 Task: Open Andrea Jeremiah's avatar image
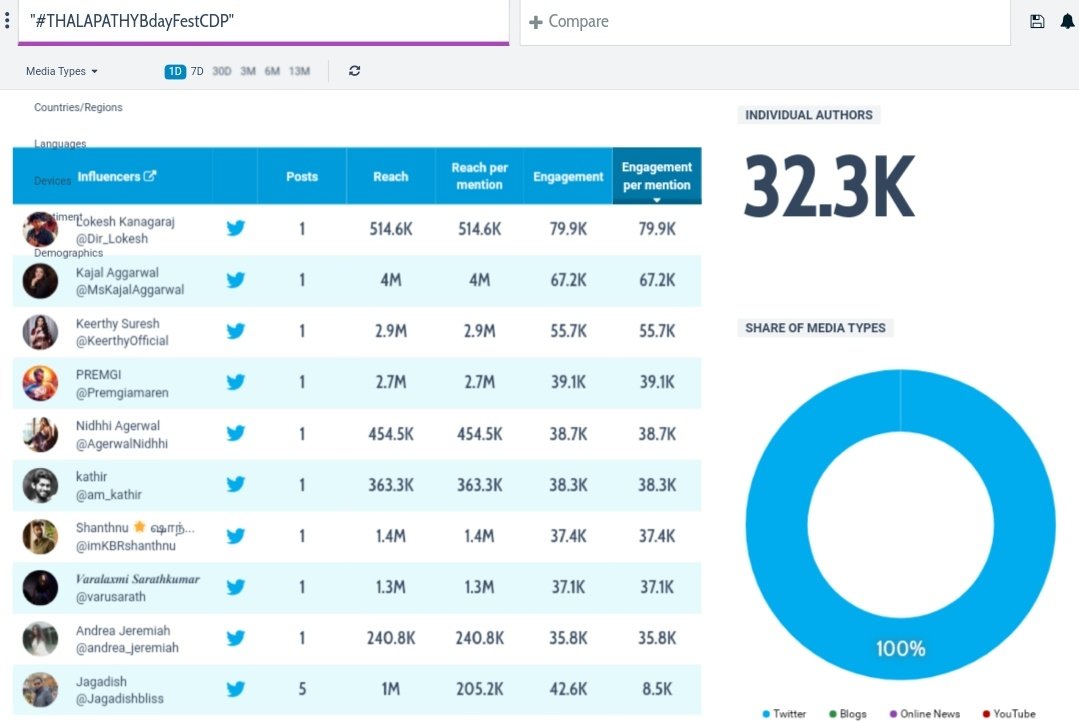pyautogui.click(x=40, y=638)
